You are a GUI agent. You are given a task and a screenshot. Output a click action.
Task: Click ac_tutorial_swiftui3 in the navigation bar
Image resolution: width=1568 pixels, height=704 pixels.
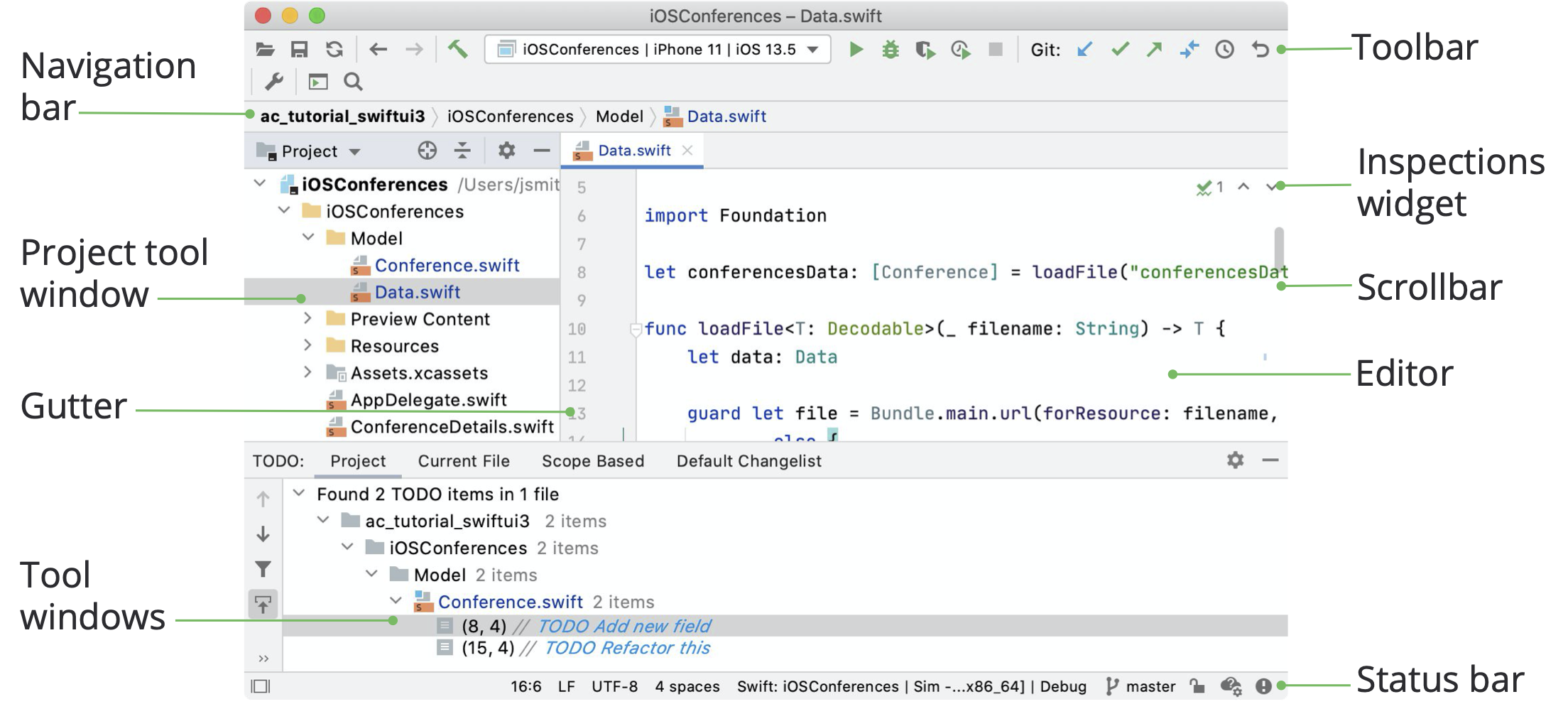(342, 116)
